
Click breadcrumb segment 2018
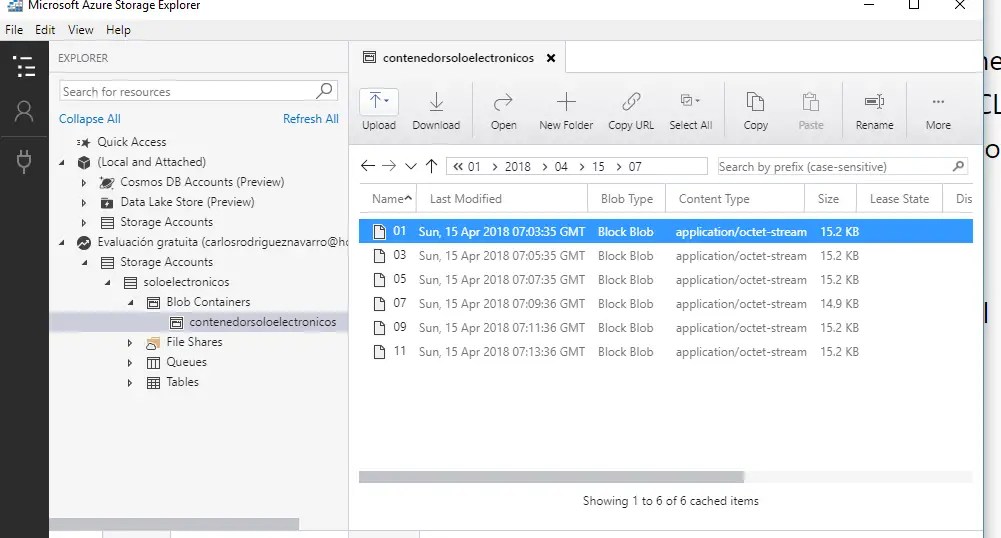click(x=517, y=167)
